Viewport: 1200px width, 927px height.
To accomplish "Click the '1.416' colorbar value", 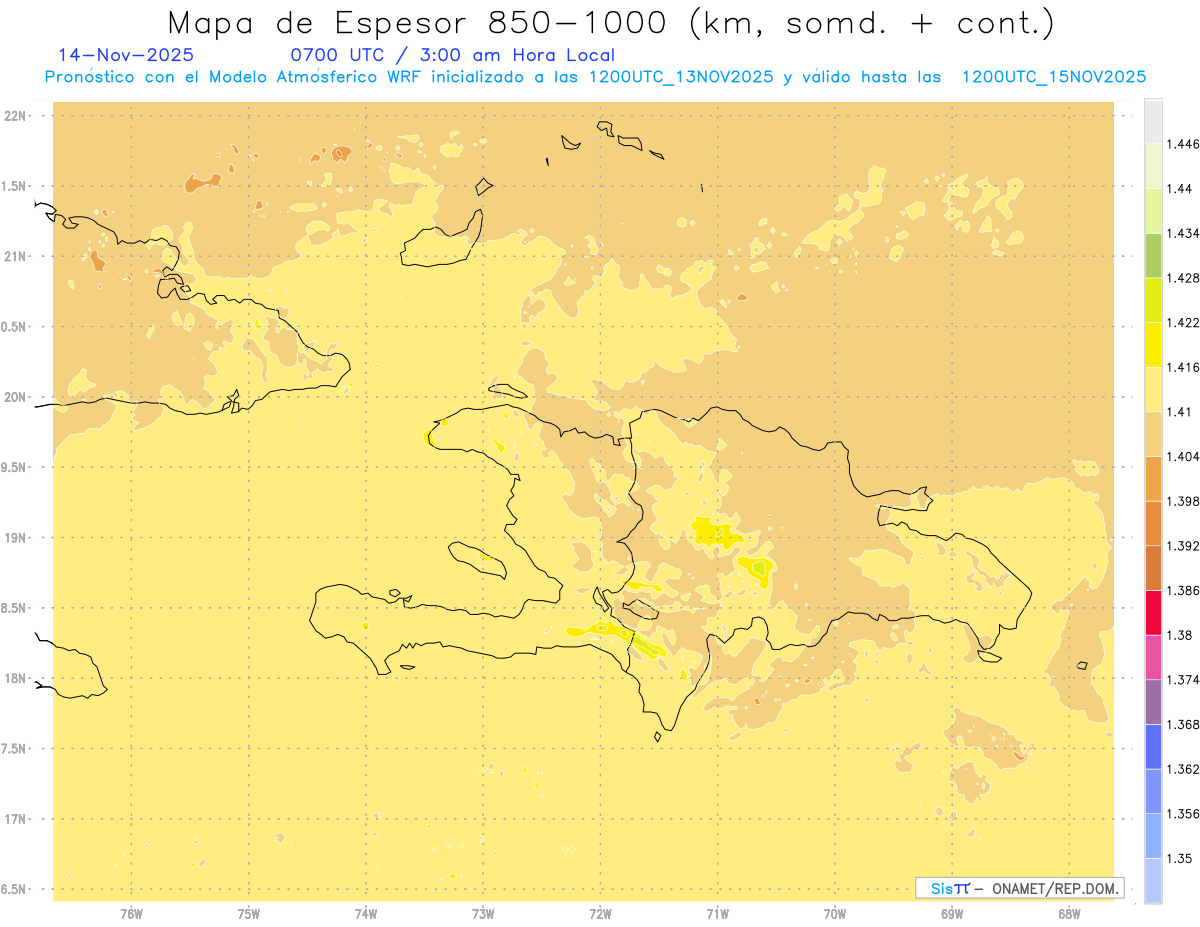I will 1183,367.
